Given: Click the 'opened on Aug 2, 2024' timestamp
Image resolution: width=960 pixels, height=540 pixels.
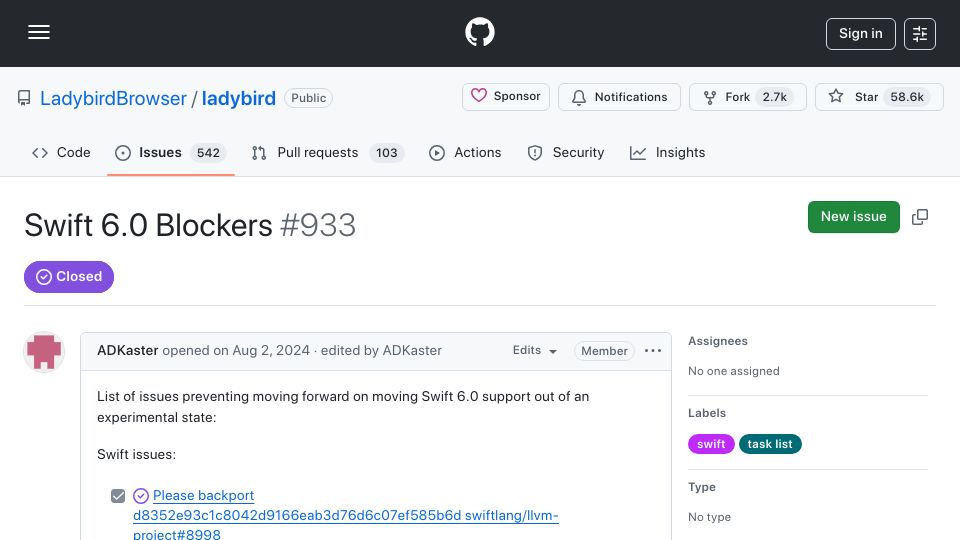Looking at the screenshot, I should [236, 350].
